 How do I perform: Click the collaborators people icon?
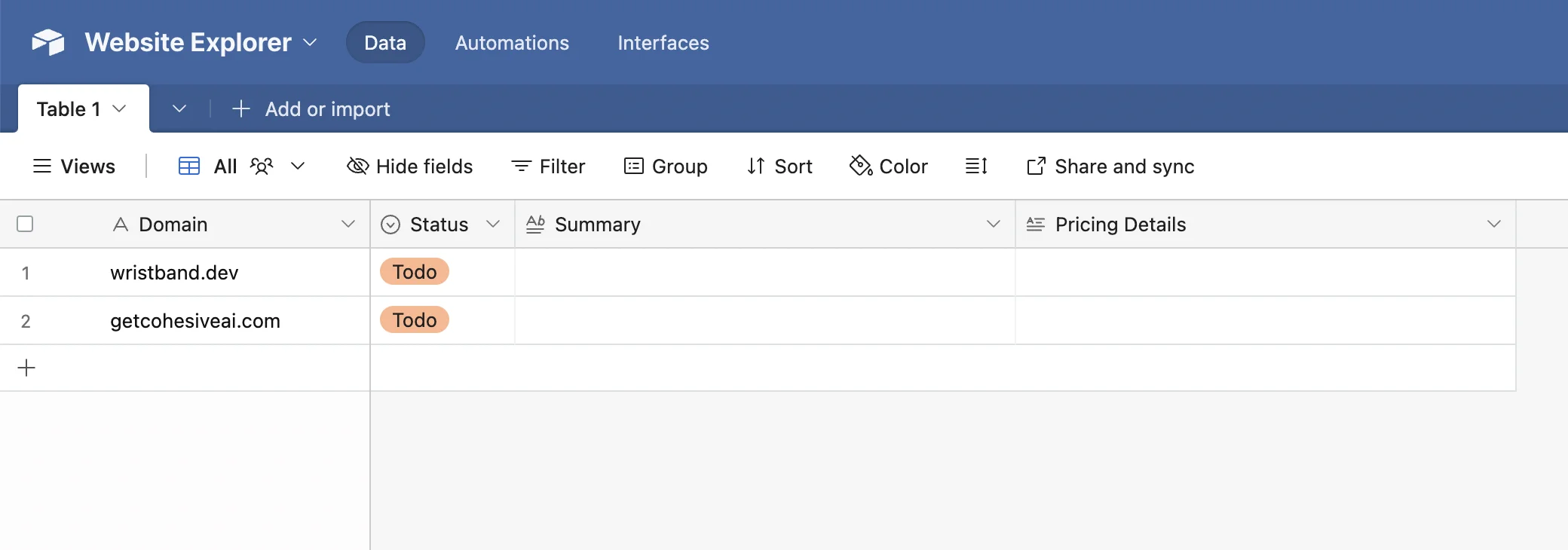click(262, 166)
